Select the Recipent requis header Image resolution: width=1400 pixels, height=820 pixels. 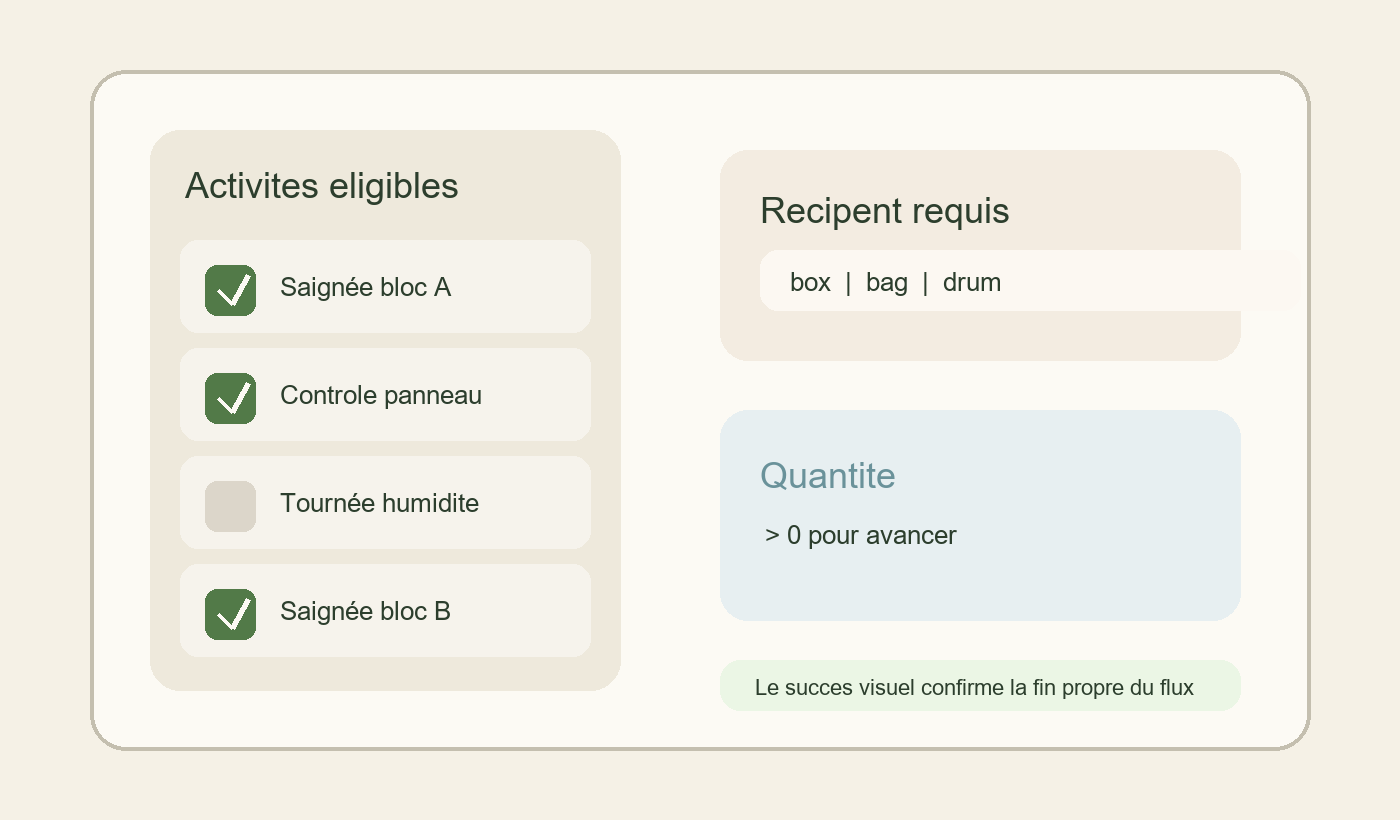(x=885, y=211)
